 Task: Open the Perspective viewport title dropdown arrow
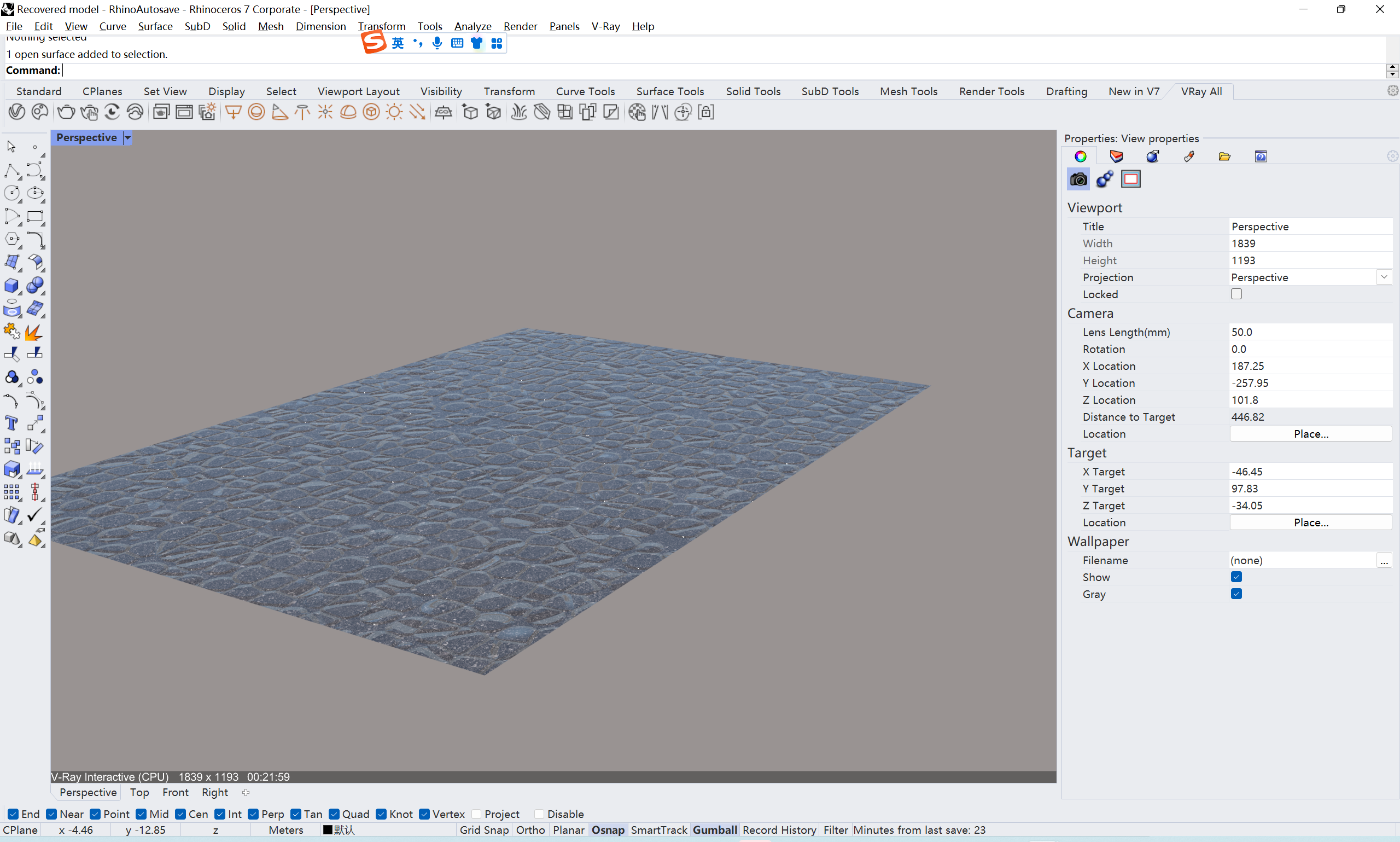click(x=127, y=137)
